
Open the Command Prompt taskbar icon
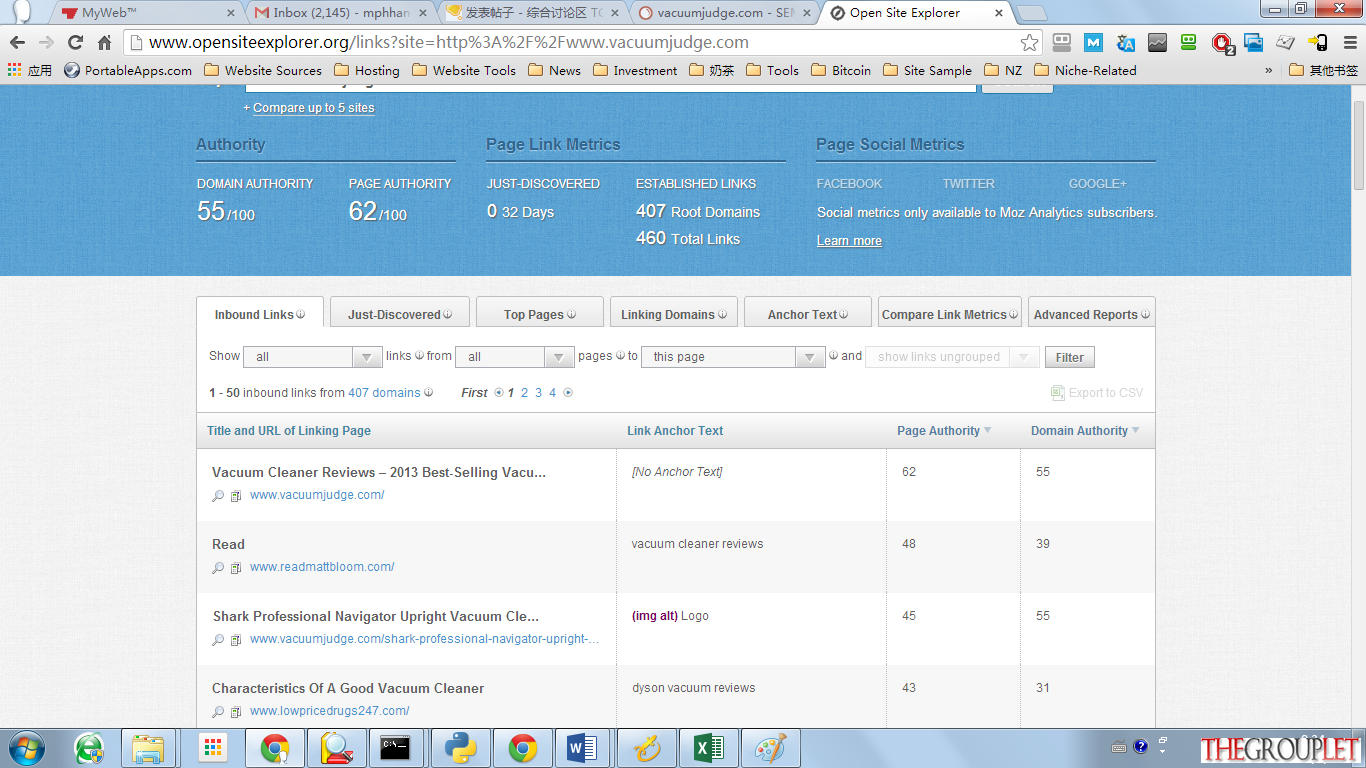point(396,748)
